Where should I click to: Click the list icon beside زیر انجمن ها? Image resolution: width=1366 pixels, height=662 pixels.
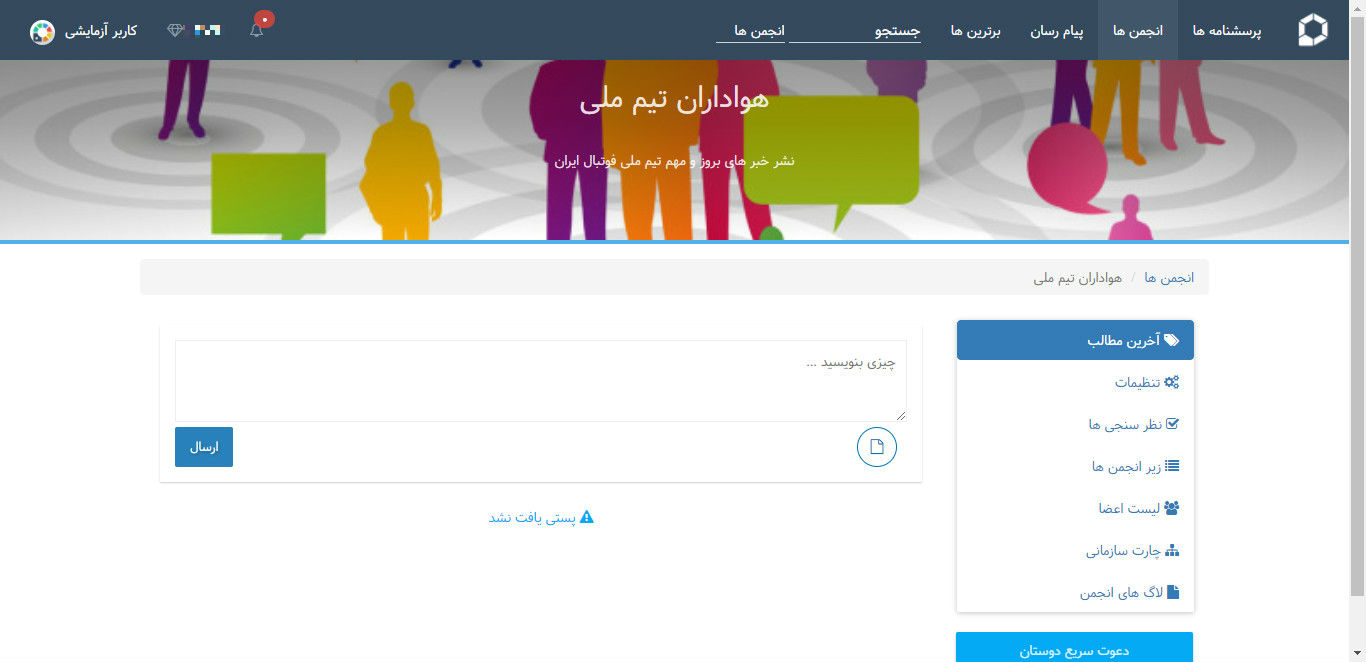point(1173,466)
